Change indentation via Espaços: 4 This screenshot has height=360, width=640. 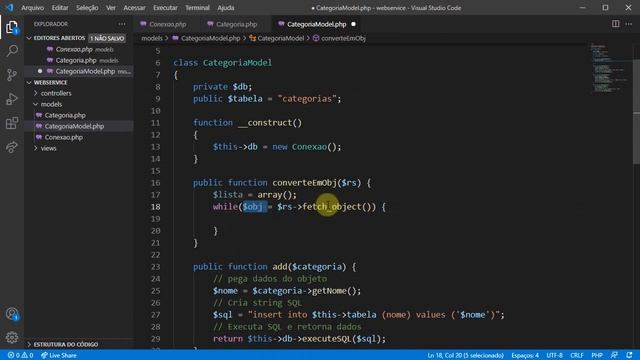coord(525,356)
